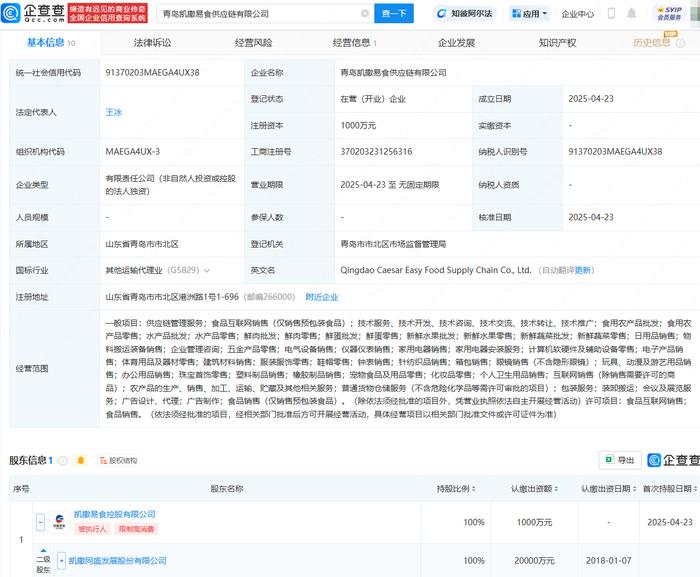Switch to the 法律诉讼 tab
The width and height of the screenshot is (700, 577).
(152, 43)
